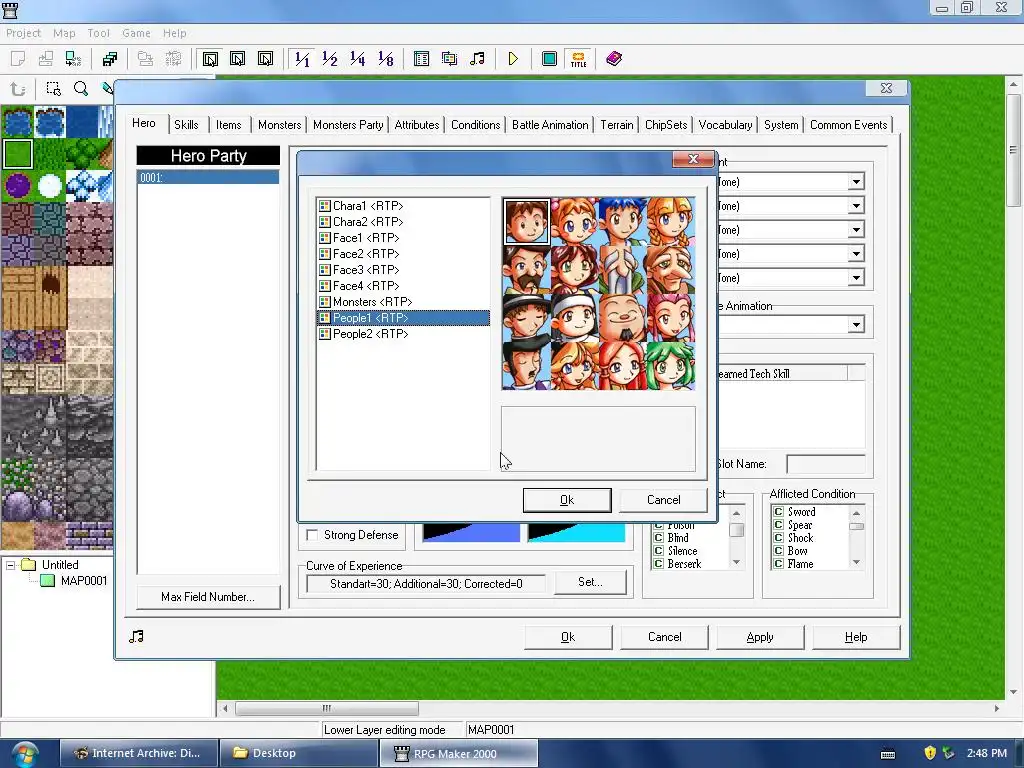Switch to the Common Events tab
This screenshot has width=1024, height=768.
pyautogui.click(x=848, y=125)
